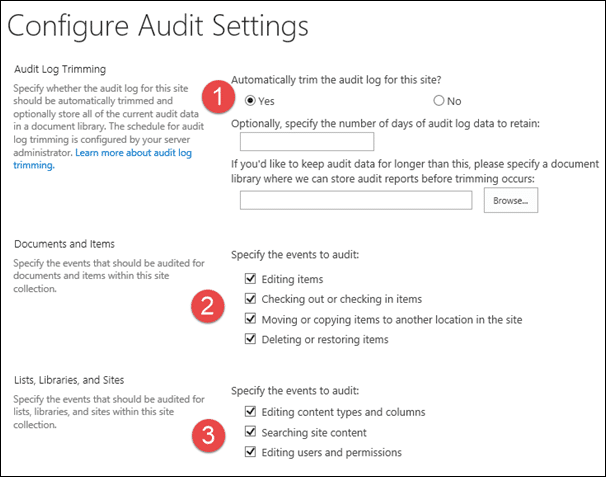Click the Lists, Libraries, and Sites heading
Image resolution: width=606 pixels, height=477 pixels.
click(68, 378)
